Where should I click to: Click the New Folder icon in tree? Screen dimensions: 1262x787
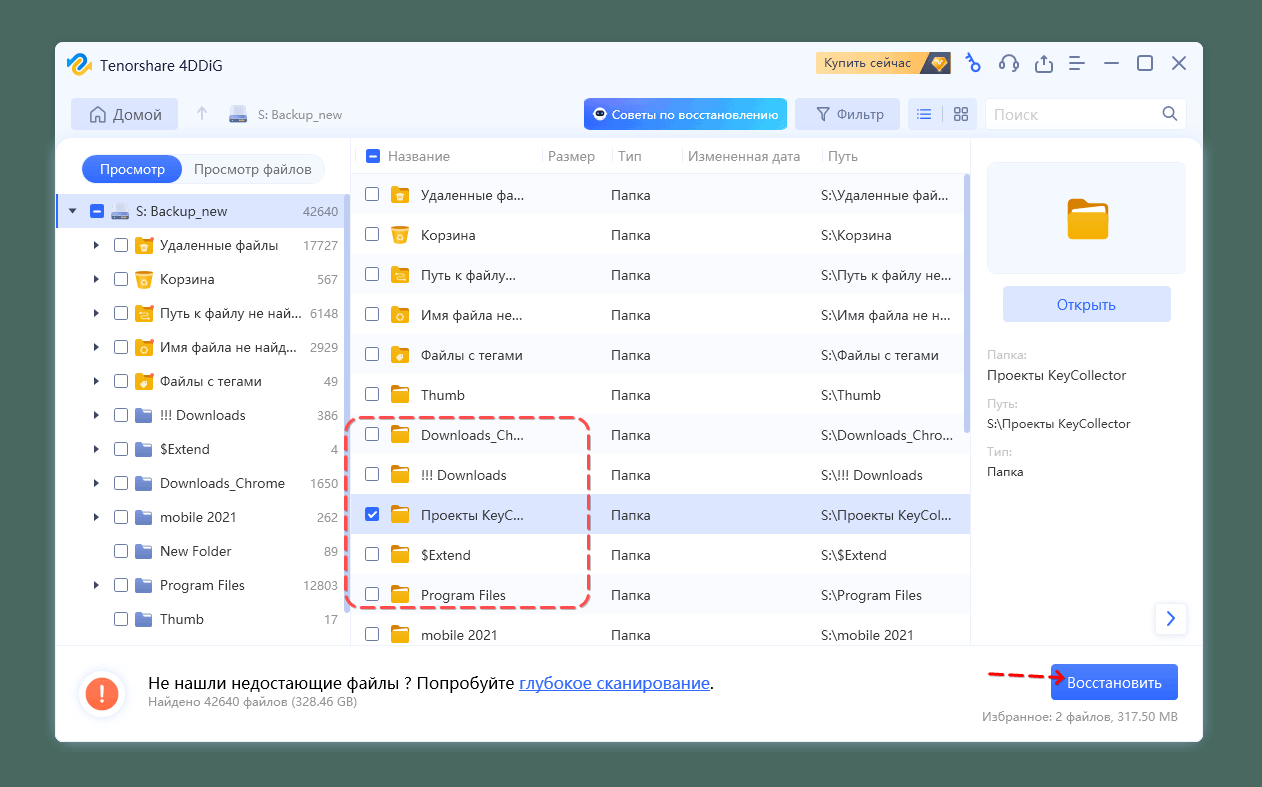pyautogui.click(x=144, y=551)
